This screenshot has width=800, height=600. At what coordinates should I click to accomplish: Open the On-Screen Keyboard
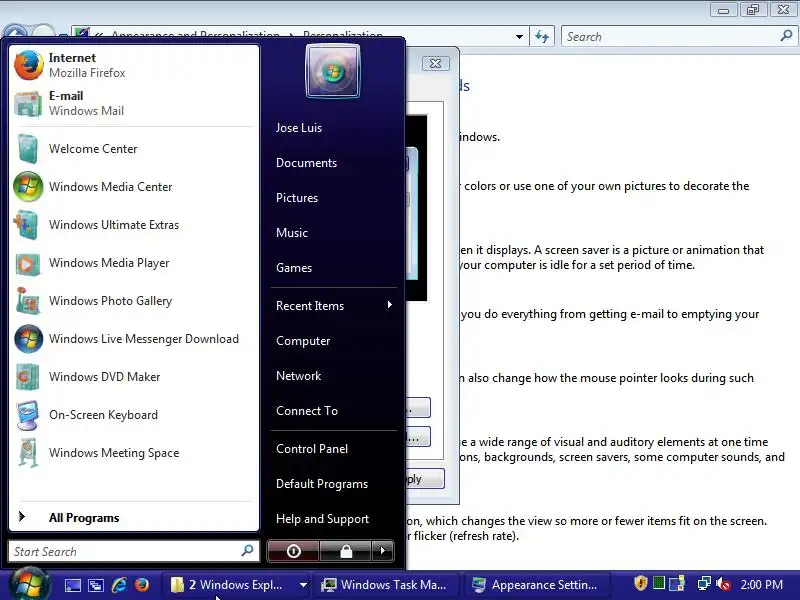point(134,415)
